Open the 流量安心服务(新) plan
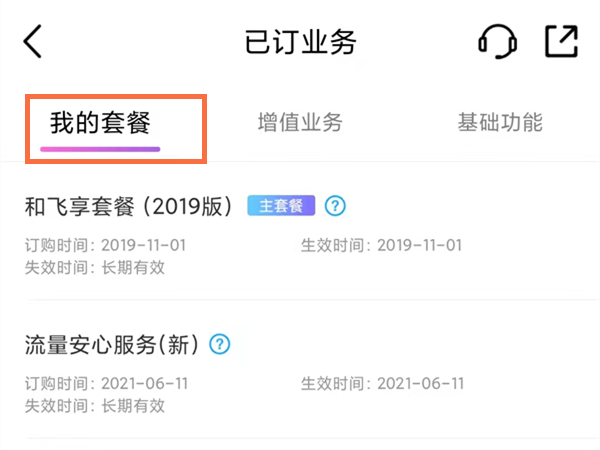 tap(112, 345)
